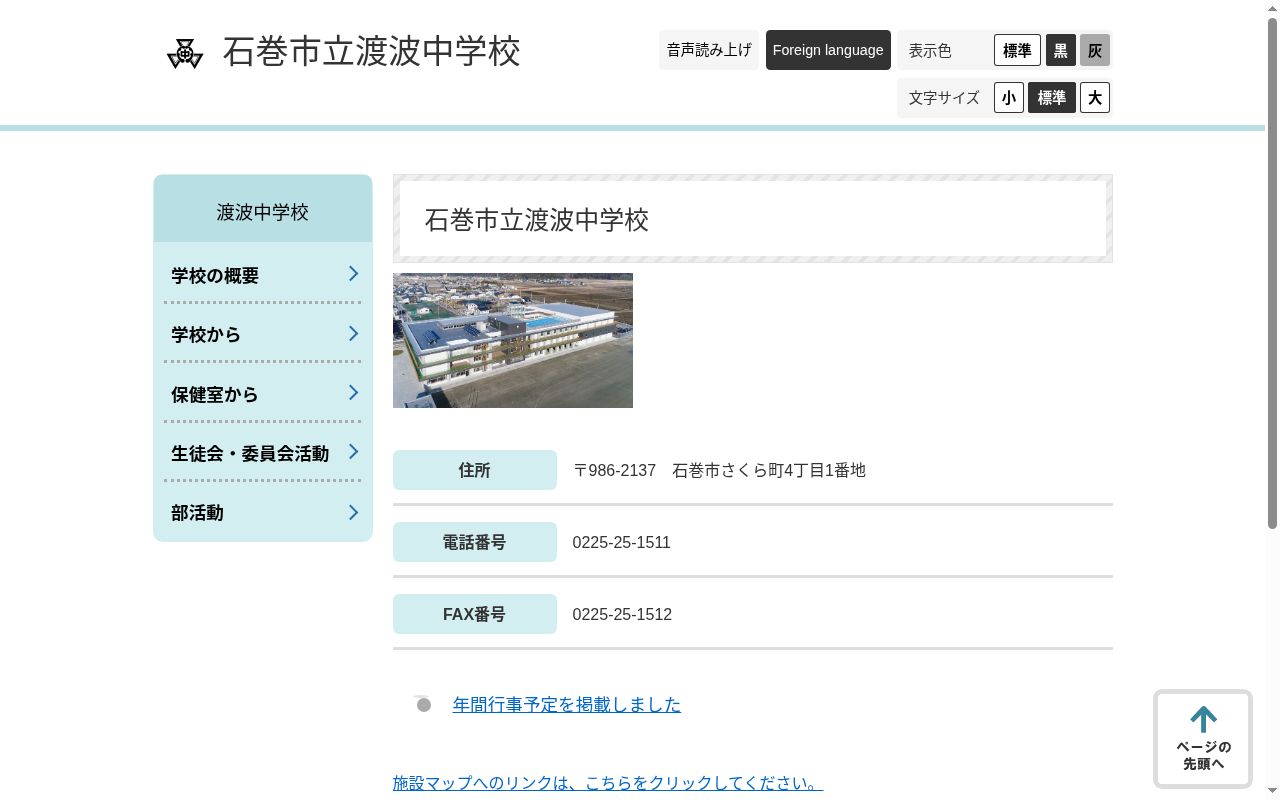Click the school emblem logo icon
Screen dimensions: 1280x800
tap(185, 53)
